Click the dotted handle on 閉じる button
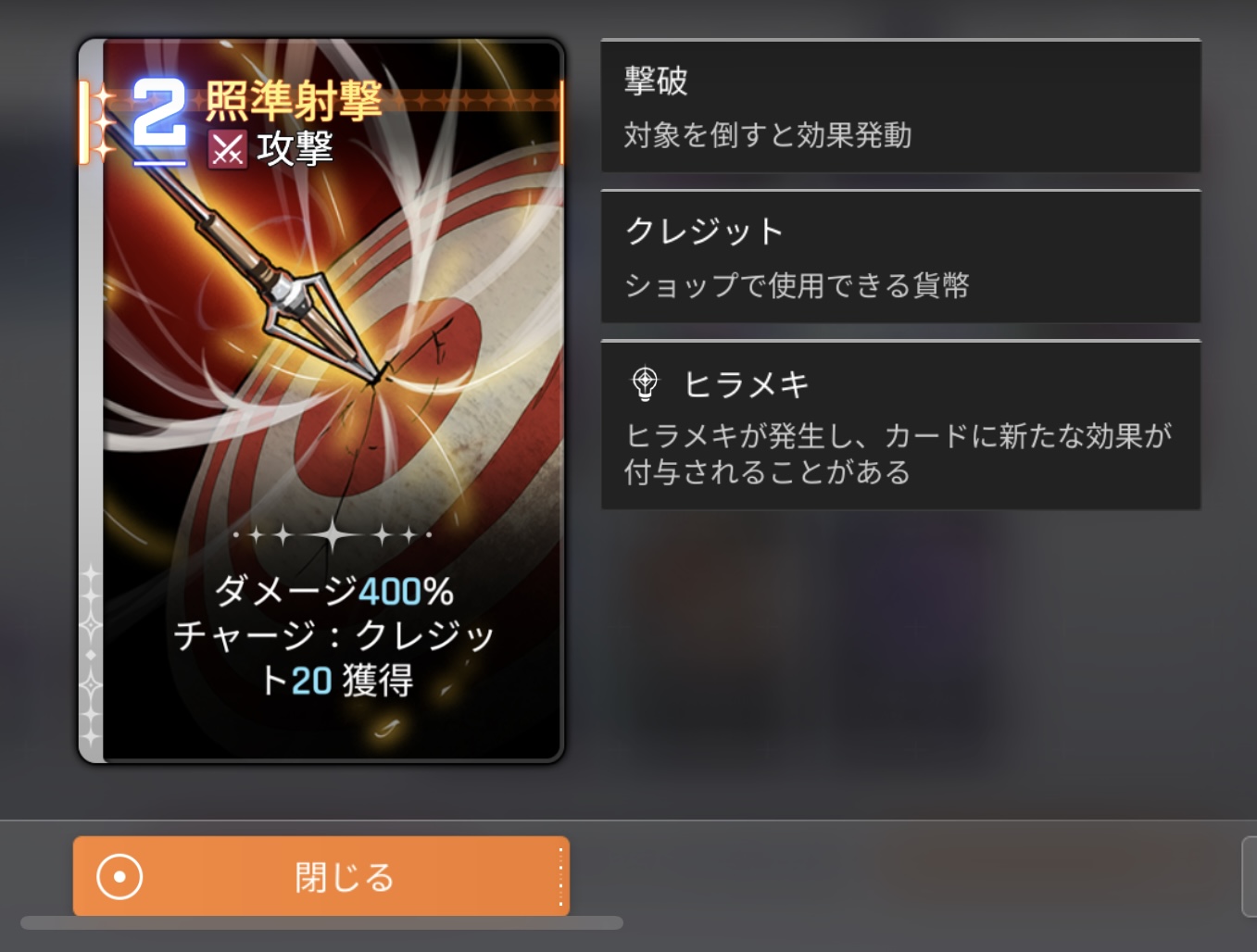Viewport: 1257px width, 952px height. point(560,876)
